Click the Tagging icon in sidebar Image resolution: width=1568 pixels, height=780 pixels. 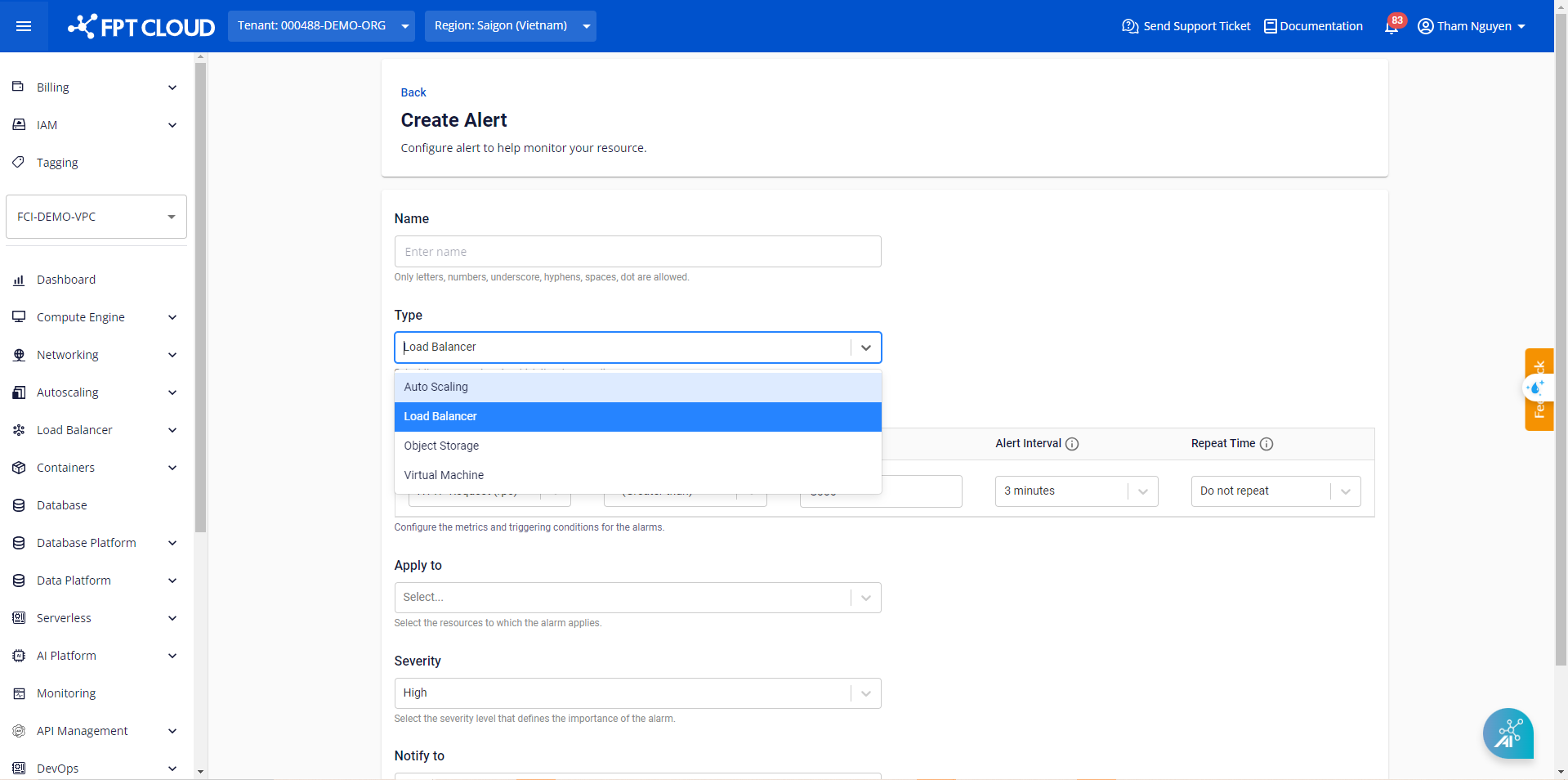(x=19, y=162)
